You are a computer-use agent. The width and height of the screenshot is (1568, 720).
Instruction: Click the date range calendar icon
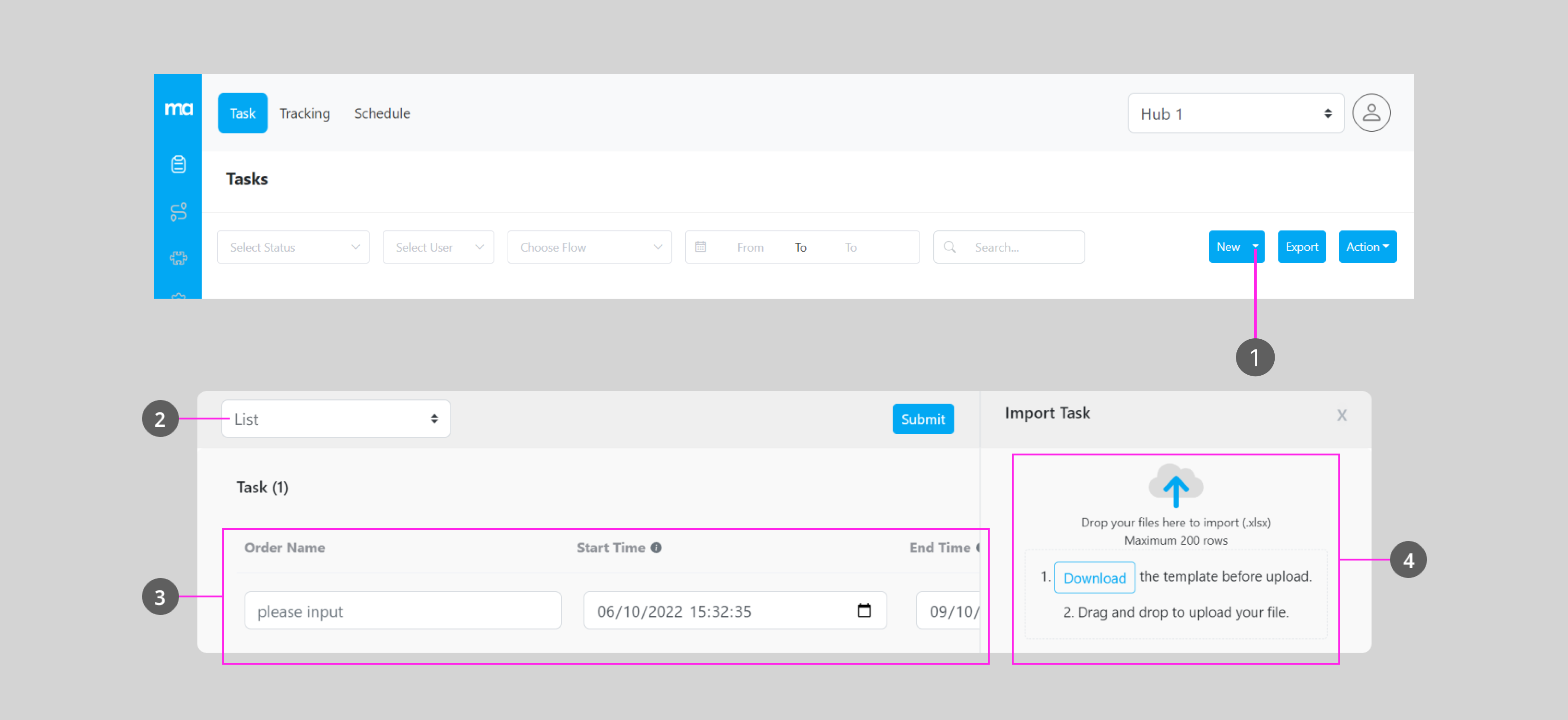[x=701, y=247]
